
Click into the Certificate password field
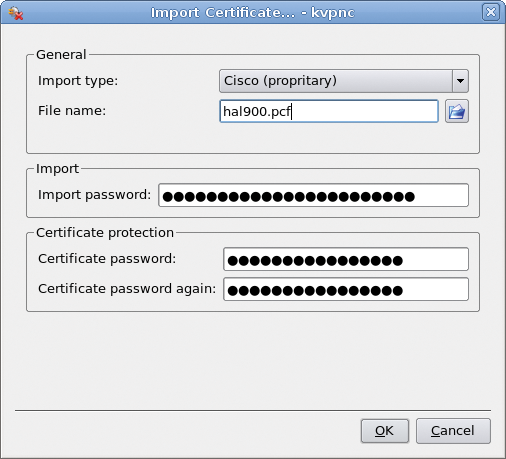pyautogui.click(x=346, y=259)
